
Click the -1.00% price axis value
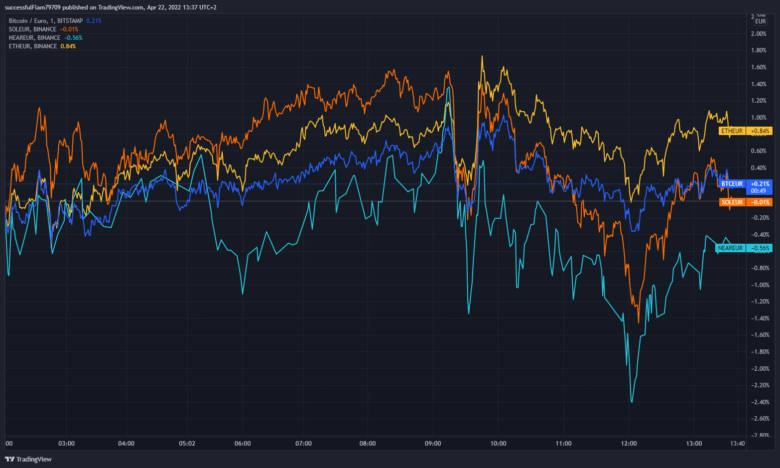pyautogui.click(x=760, y=285)
